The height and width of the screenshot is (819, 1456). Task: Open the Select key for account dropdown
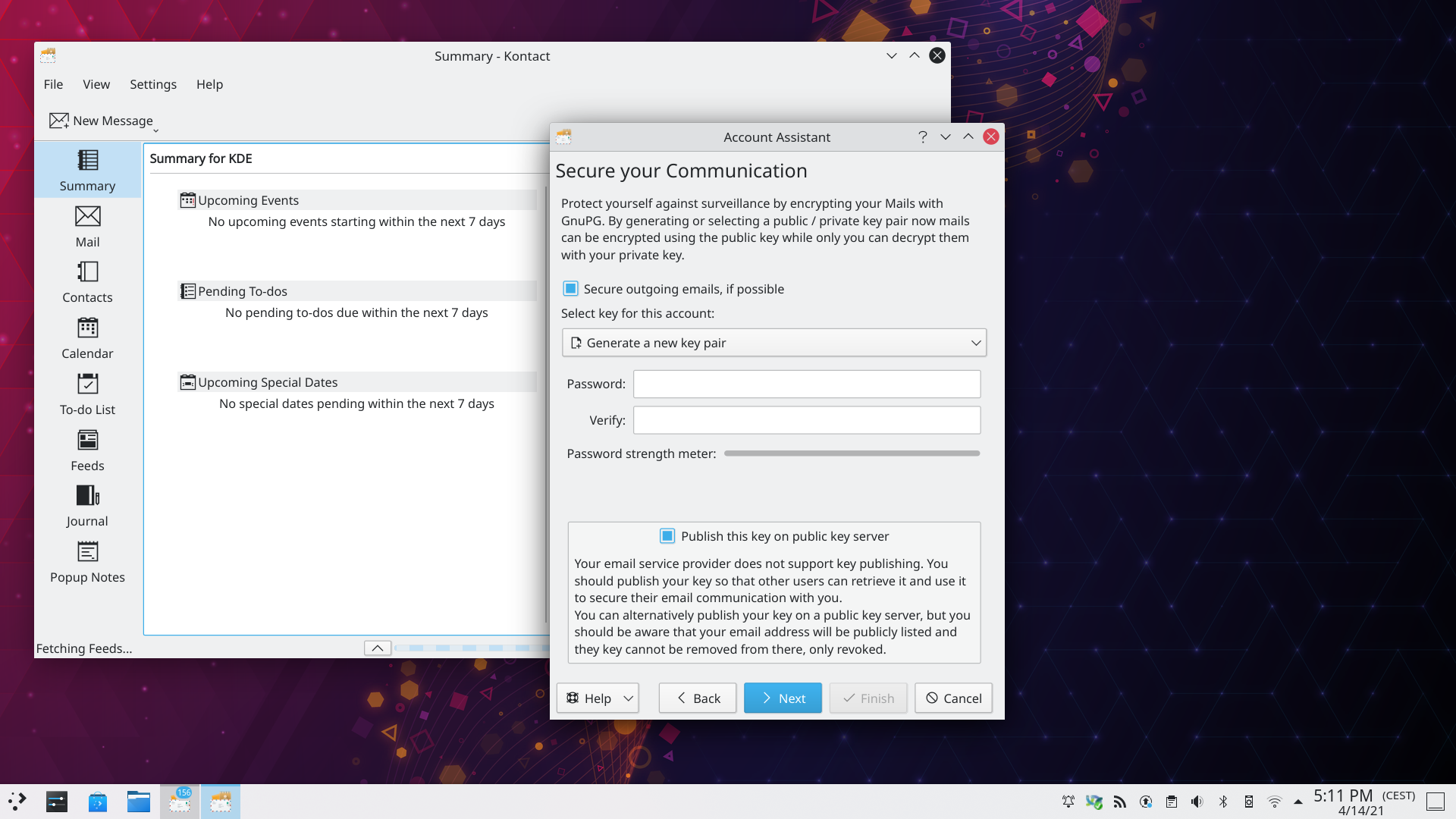(773, 343)
